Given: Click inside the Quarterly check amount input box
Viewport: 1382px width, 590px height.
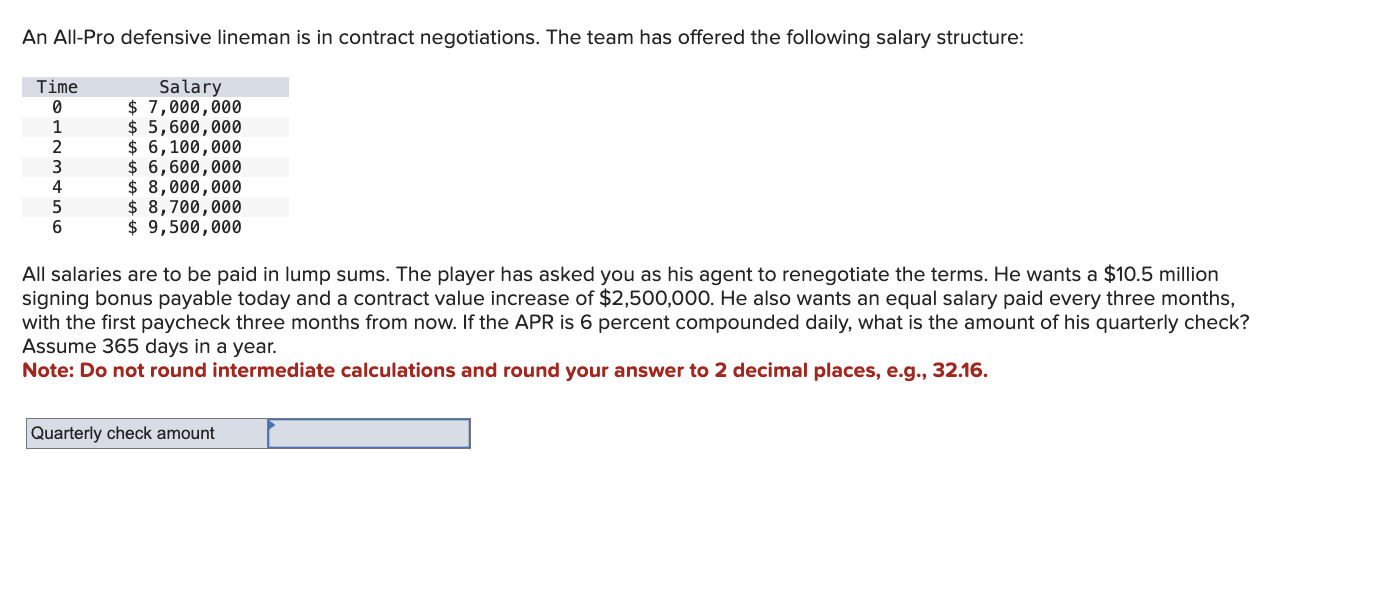Looking at the screenshot, I should (370, 433).
